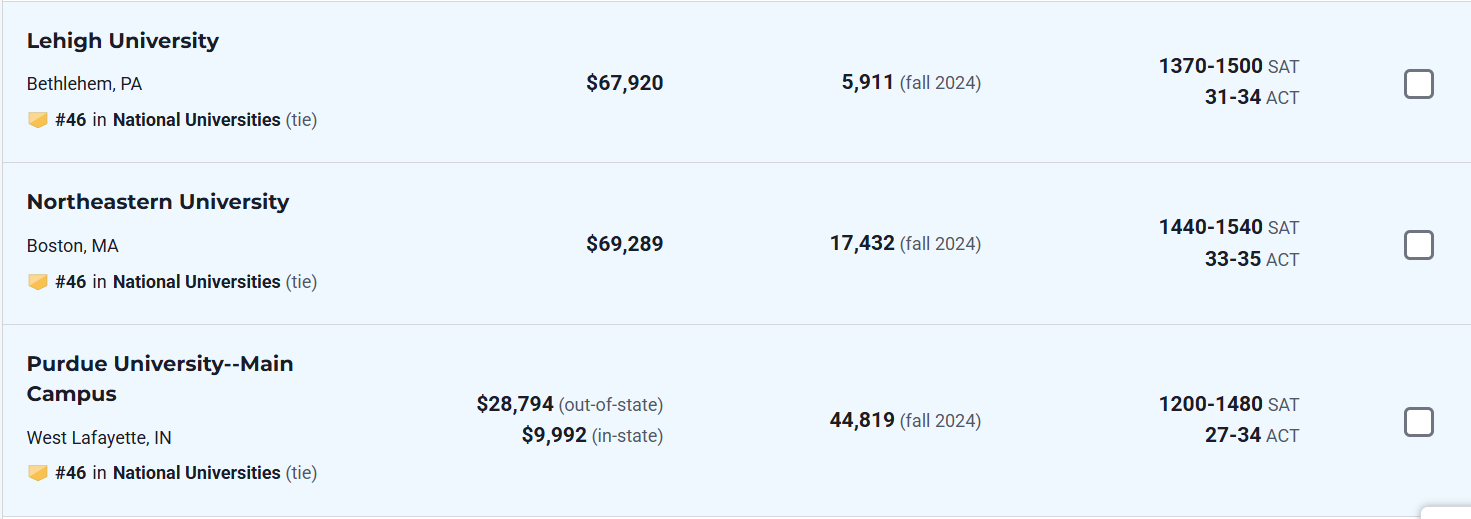Open the Northeastern University school link
This screenshot has height=519, width=1471.
click(157, 202)
